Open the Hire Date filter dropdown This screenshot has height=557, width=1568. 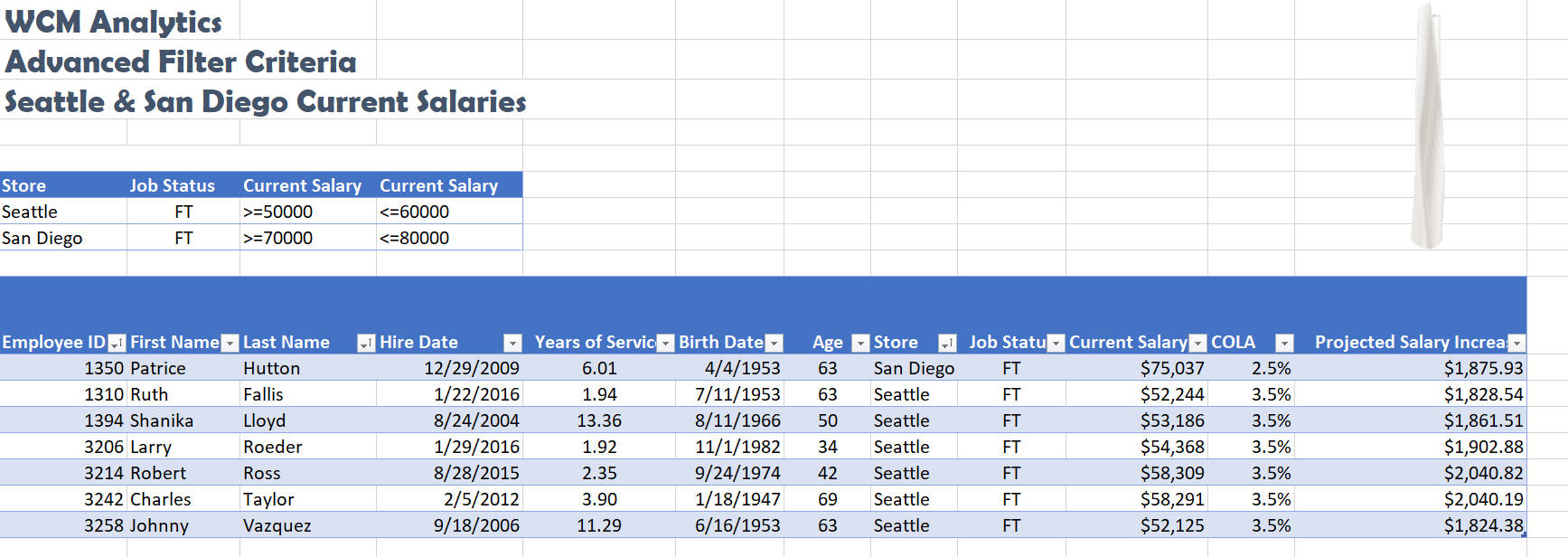click(x=512, y=343)
